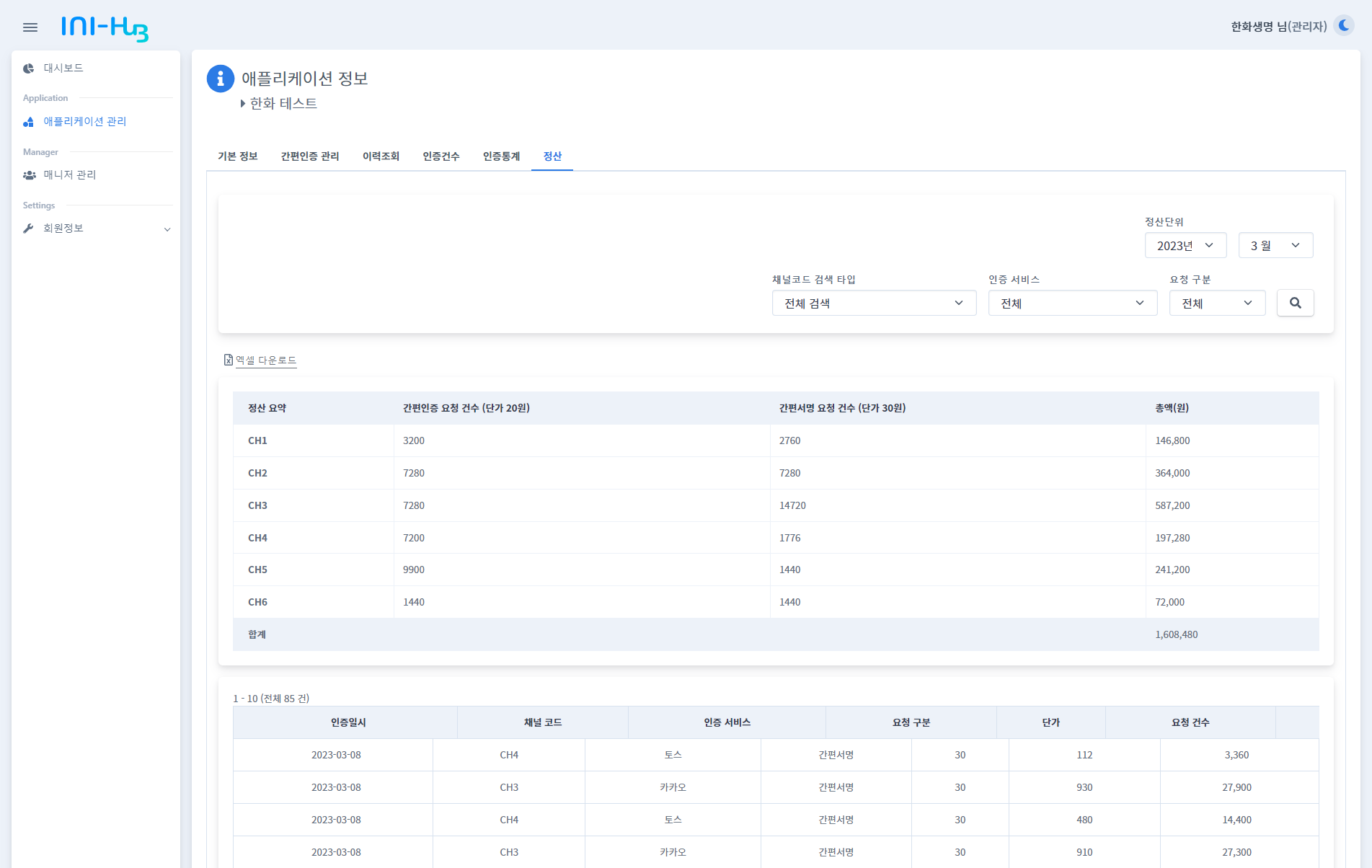
Task: Expand the 회원정보 sidebar menu
Action: click(96, 229)
